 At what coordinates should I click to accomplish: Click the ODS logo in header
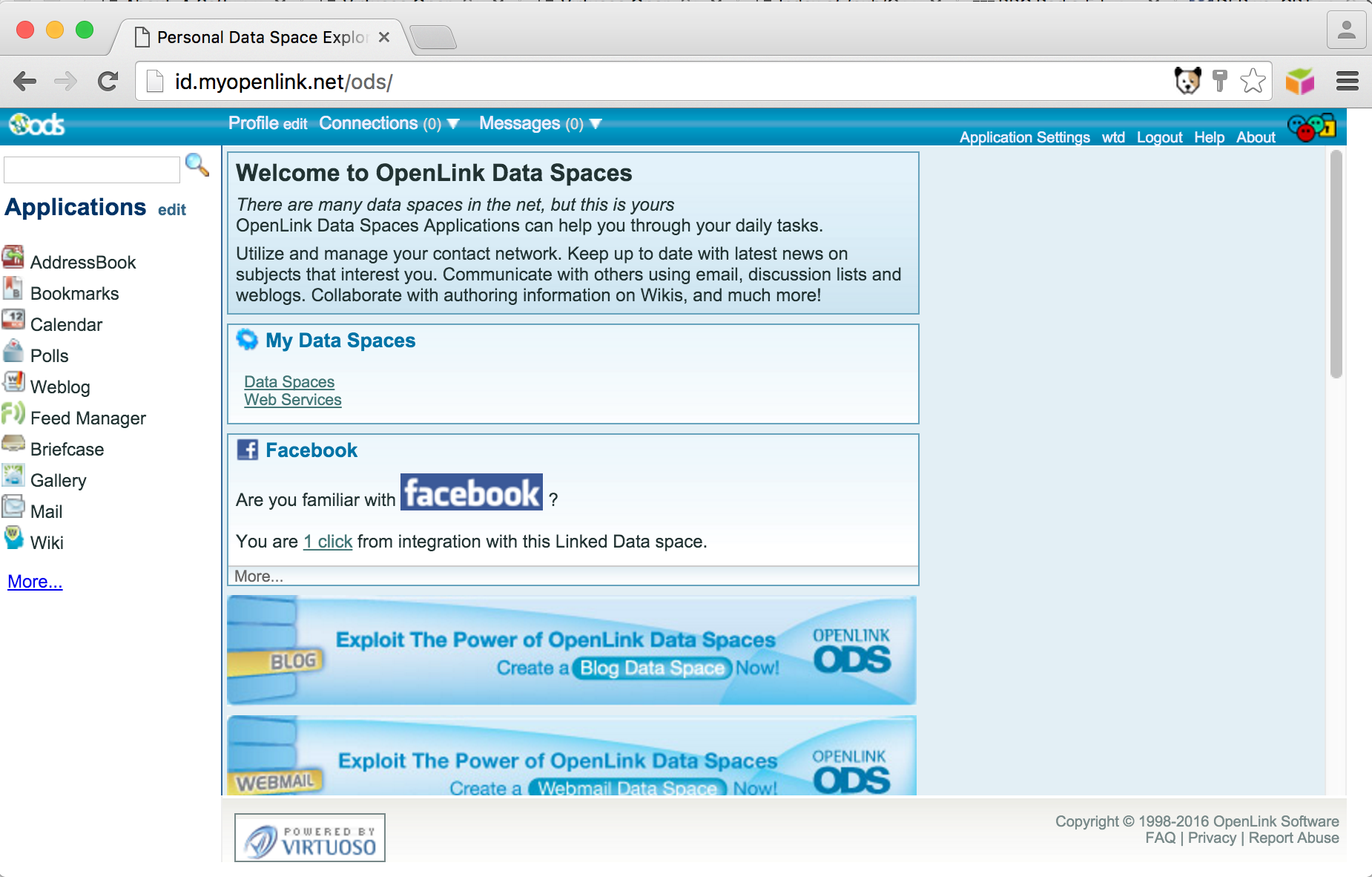pos(37,125)
